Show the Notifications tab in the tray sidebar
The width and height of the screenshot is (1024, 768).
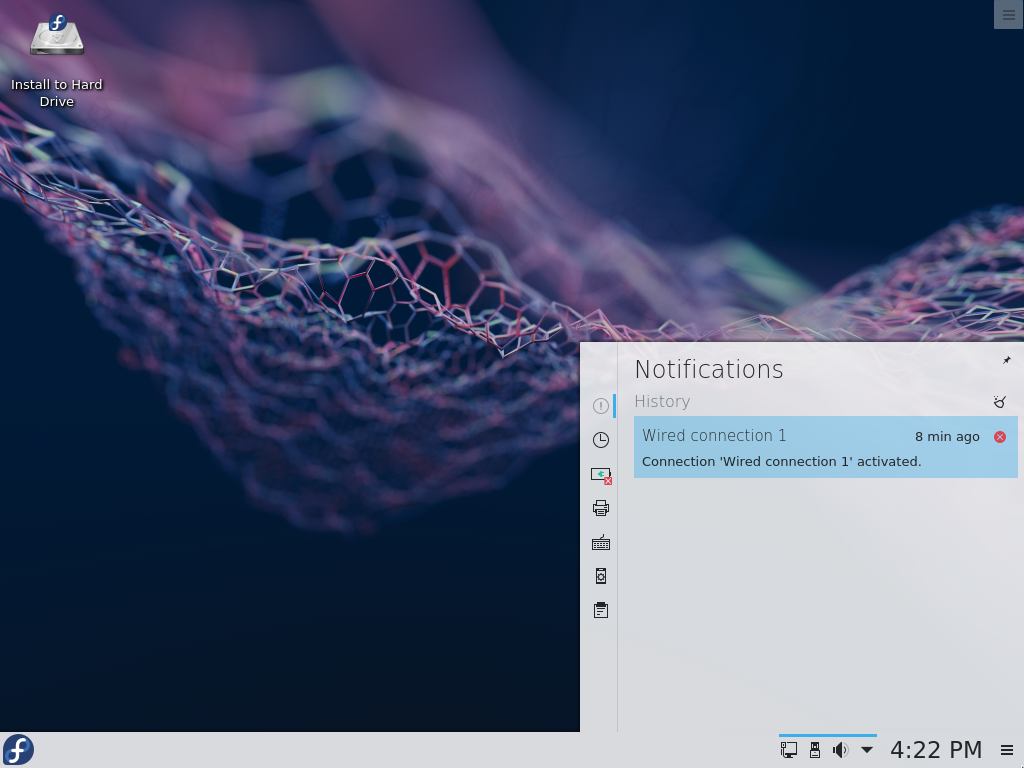click(x=601, y=406)
